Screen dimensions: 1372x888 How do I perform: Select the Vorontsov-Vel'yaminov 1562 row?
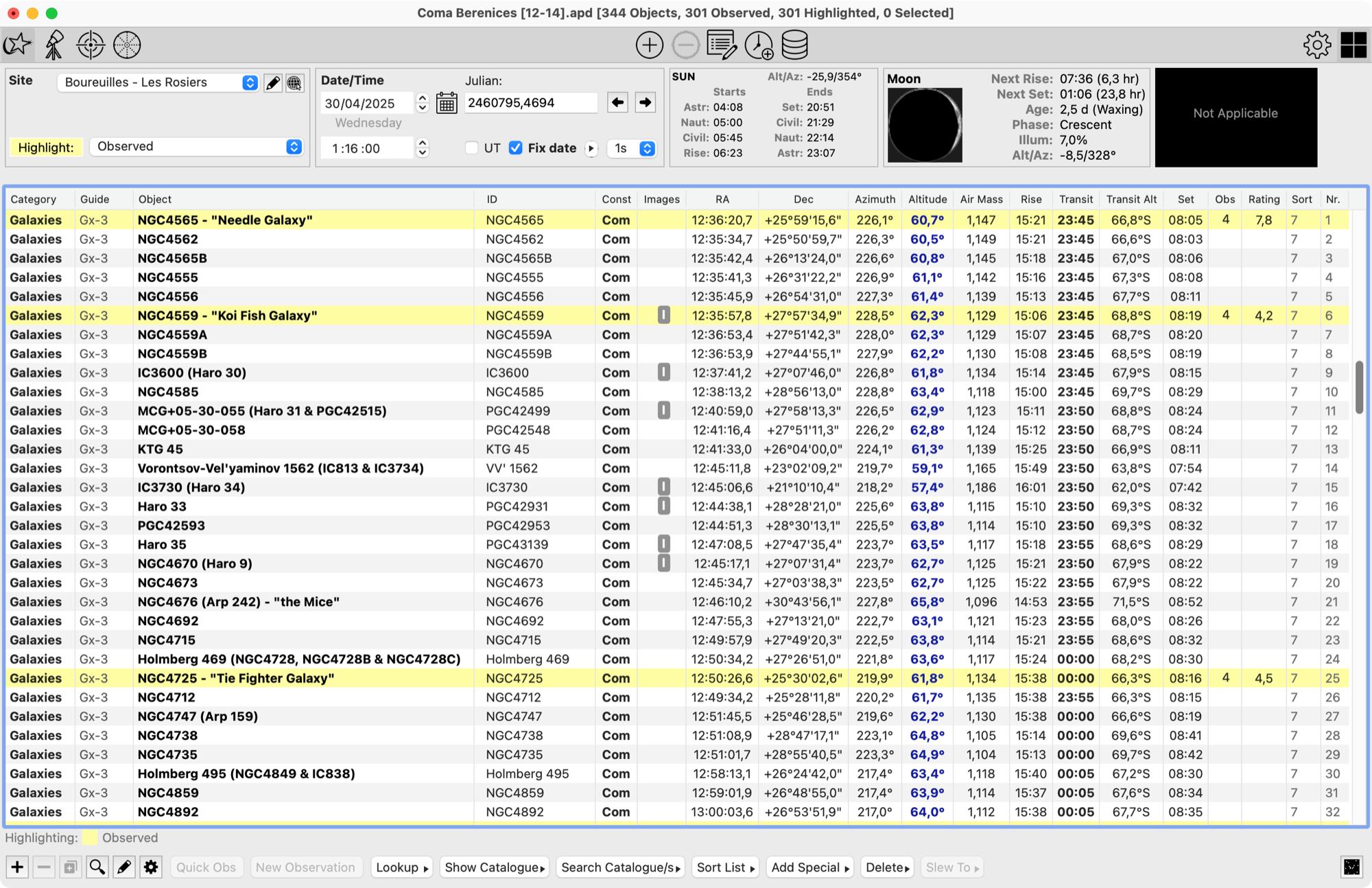(678, 468)
